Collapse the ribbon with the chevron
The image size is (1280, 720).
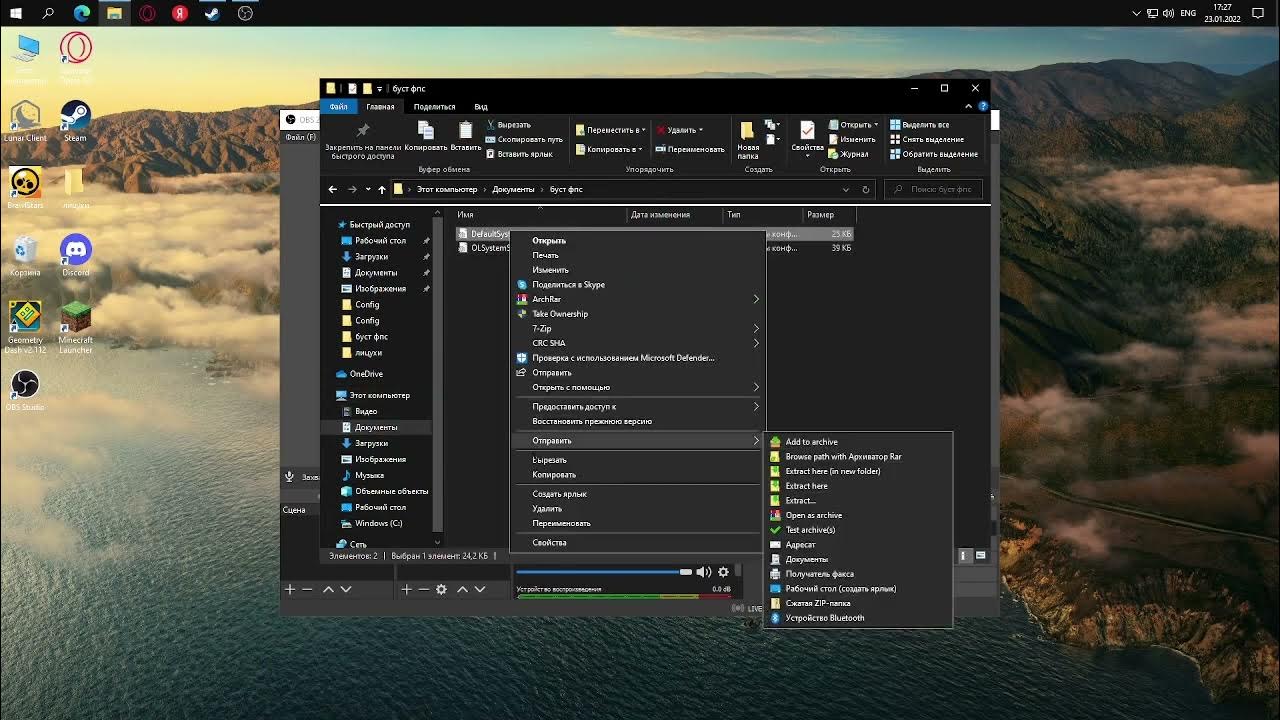point(968,106)
